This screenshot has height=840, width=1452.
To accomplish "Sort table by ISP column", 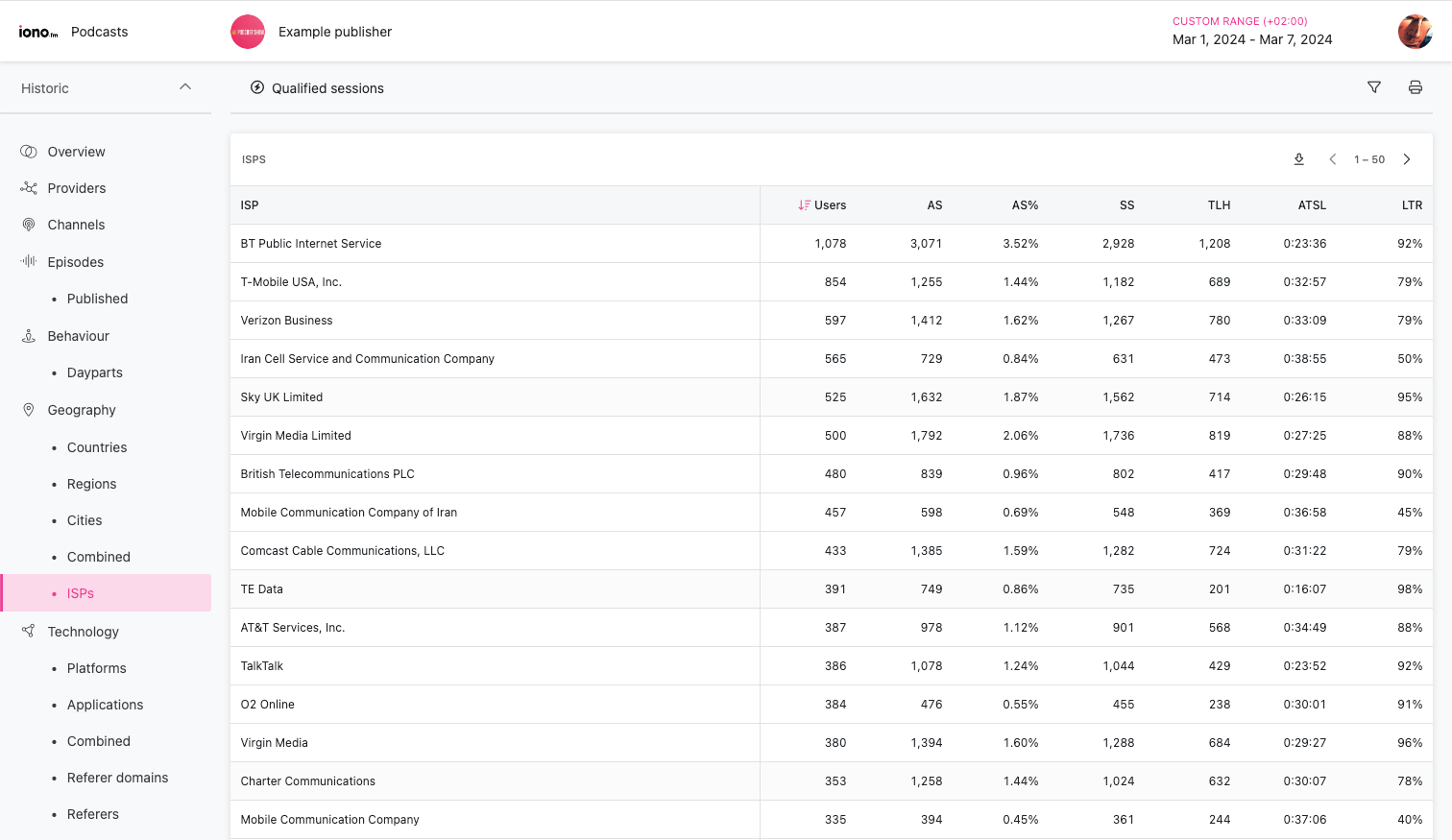I will pos(250,205).
